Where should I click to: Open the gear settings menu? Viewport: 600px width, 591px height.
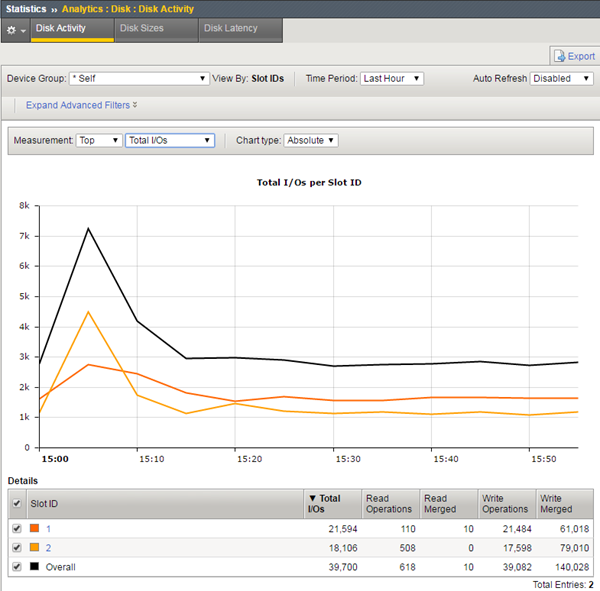click(14, 30)
